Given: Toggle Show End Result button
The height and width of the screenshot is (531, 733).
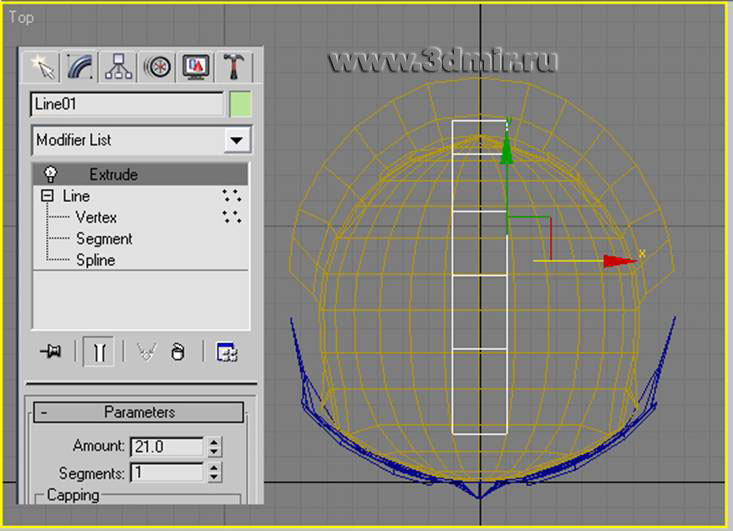Looking at the screenshot, I should coord(98,352).
